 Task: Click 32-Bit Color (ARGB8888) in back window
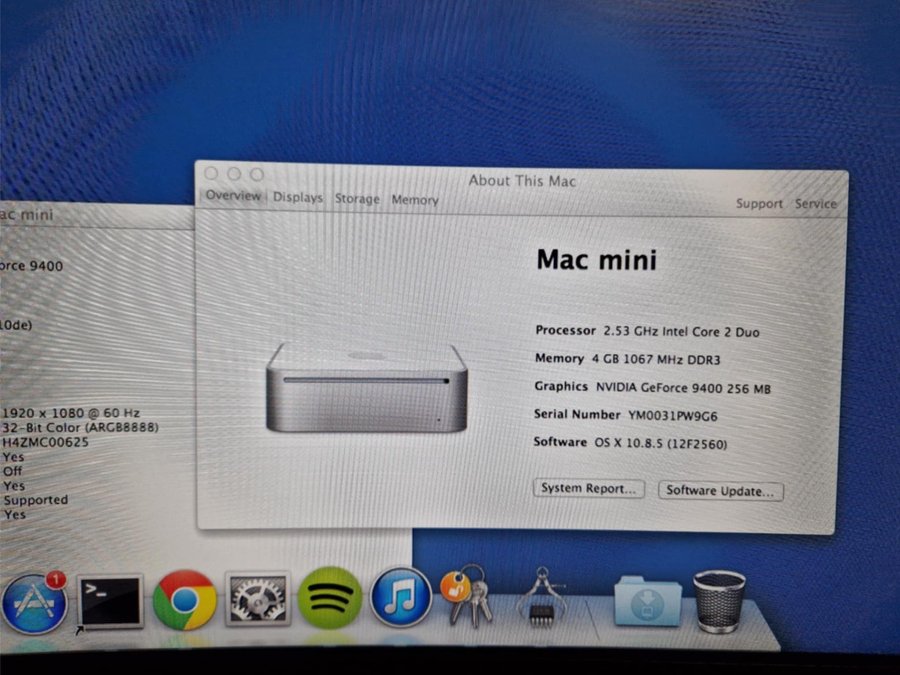click(80, 428)
